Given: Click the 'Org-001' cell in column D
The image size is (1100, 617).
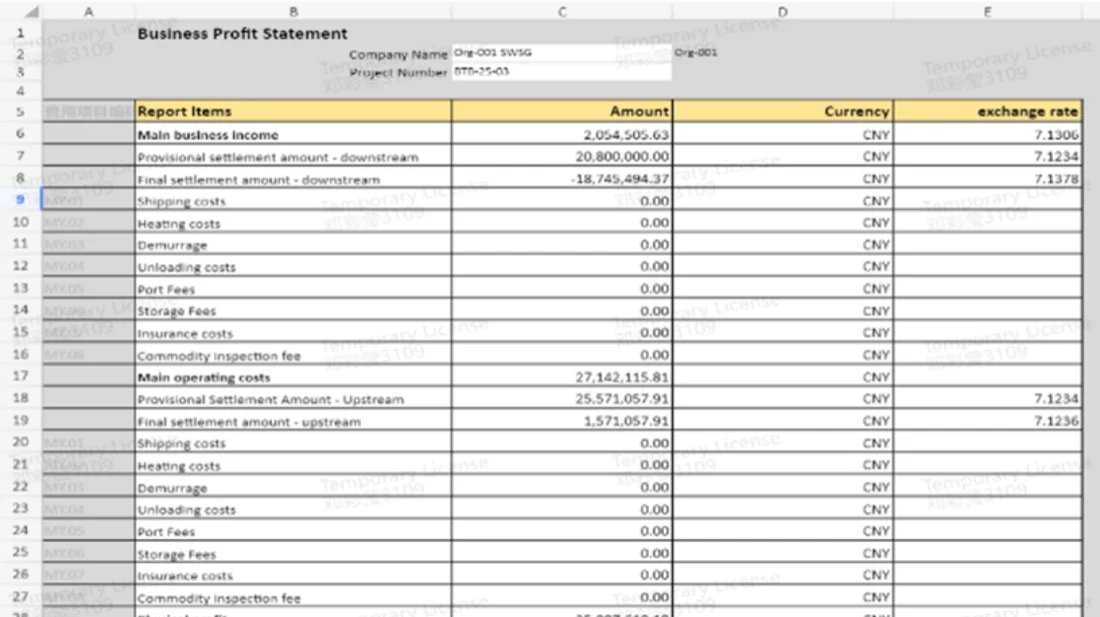Looking at the screenshot, I should point(696,53).
